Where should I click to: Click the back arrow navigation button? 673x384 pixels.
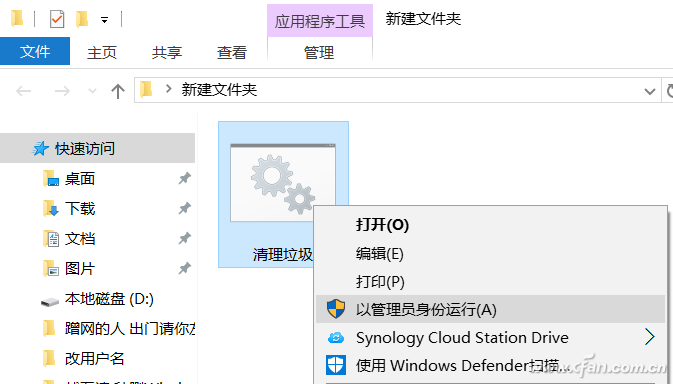click(x=24, y=91)
